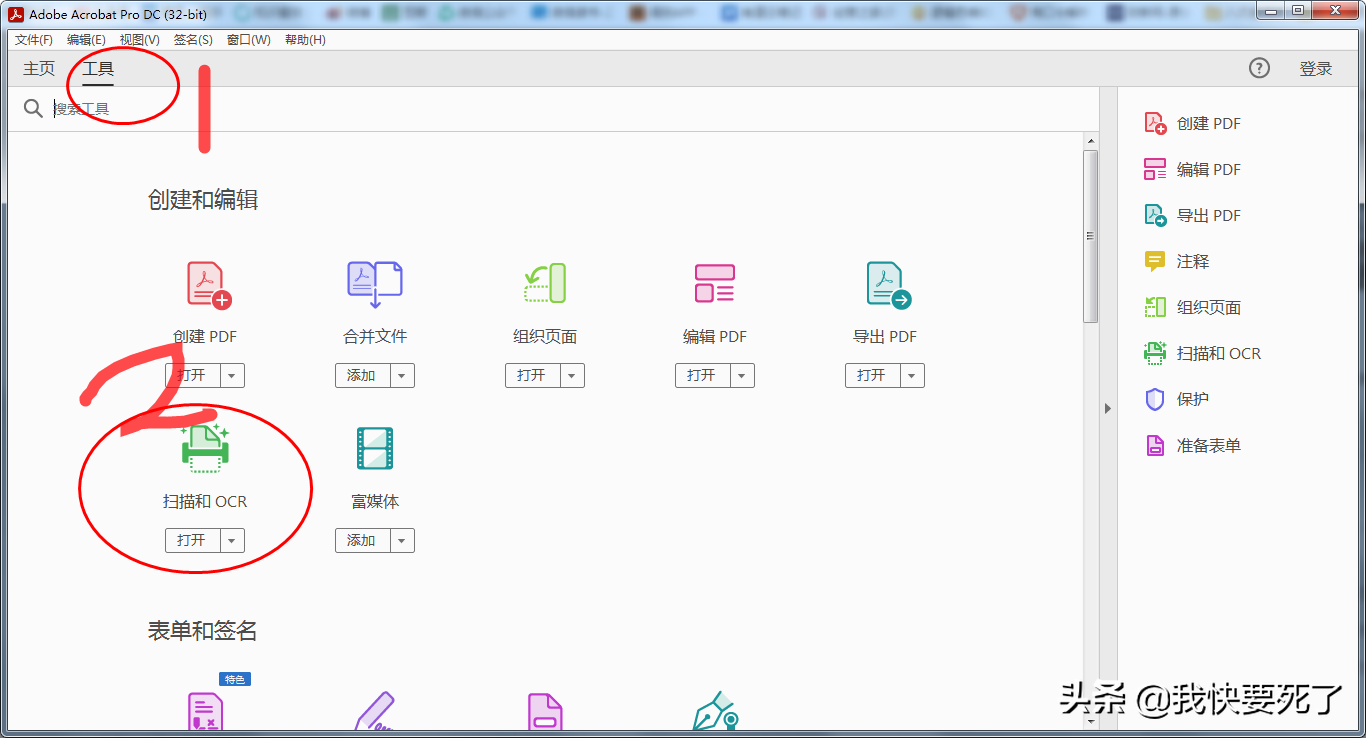Screen dimensions: 1366x738
Task: Click the 创建和编辑 section heading
Action: [x=203, y=200]
